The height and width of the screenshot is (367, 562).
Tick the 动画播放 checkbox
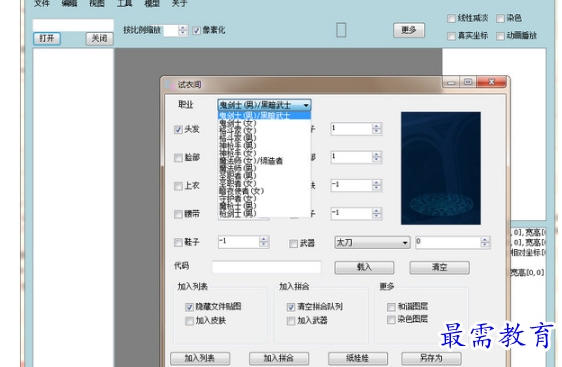(x=500, y=36)
